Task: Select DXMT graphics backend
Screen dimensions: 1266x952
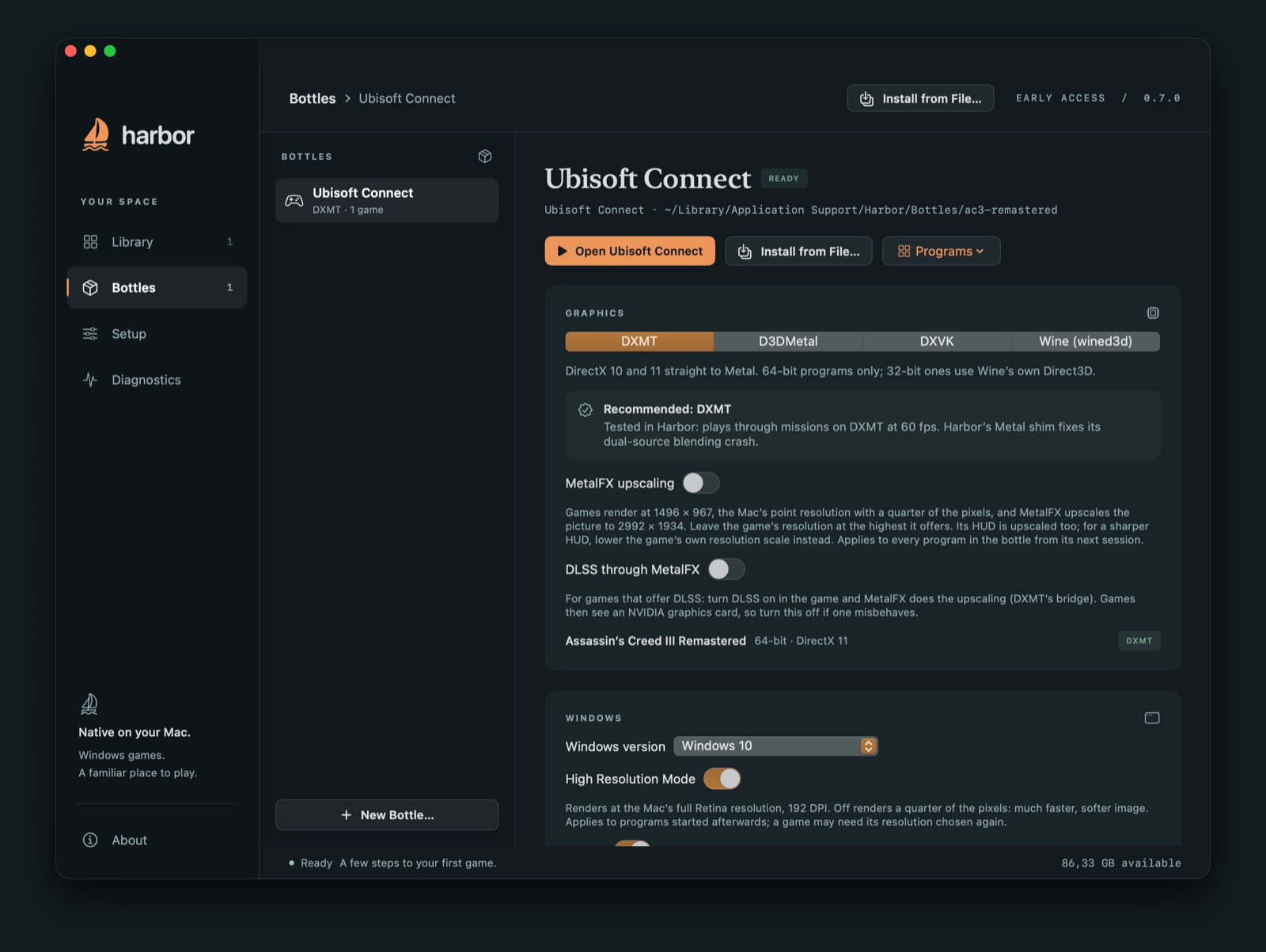Action: pyautogui.click(x=639, y=341)
